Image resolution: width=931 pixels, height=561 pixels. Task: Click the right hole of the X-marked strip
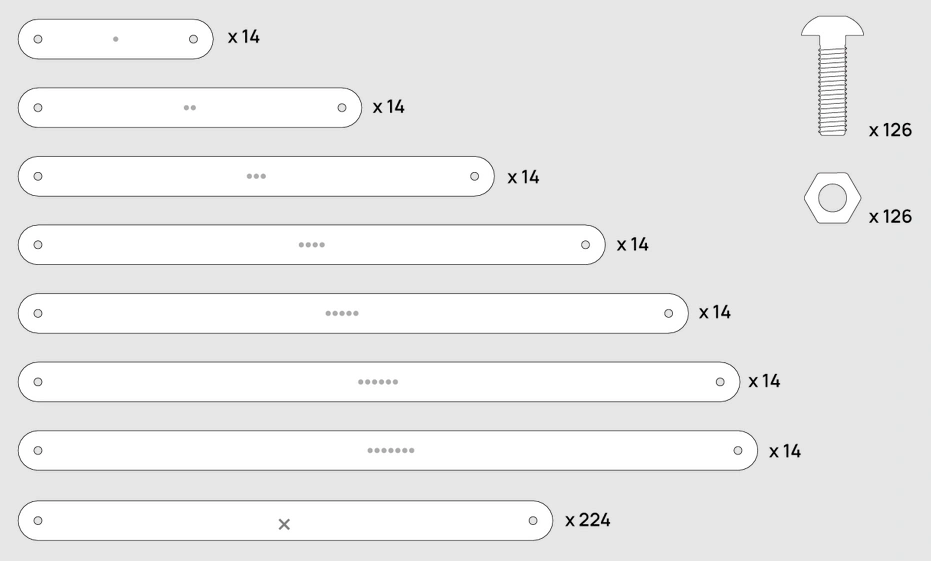click(x=533, y=521)
